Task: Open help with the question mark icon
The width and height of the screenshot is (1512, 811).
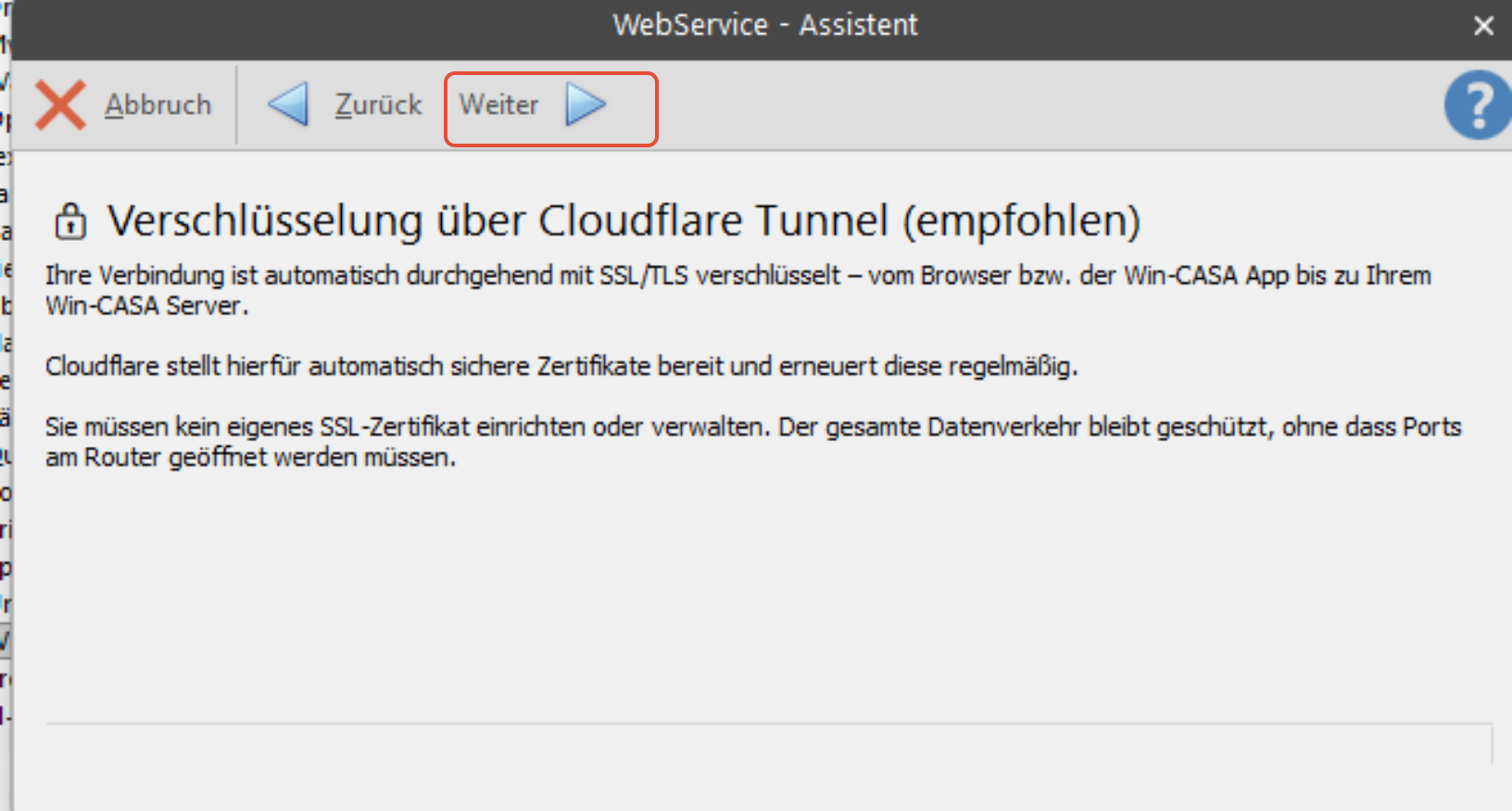Action: pos(1477,105)
